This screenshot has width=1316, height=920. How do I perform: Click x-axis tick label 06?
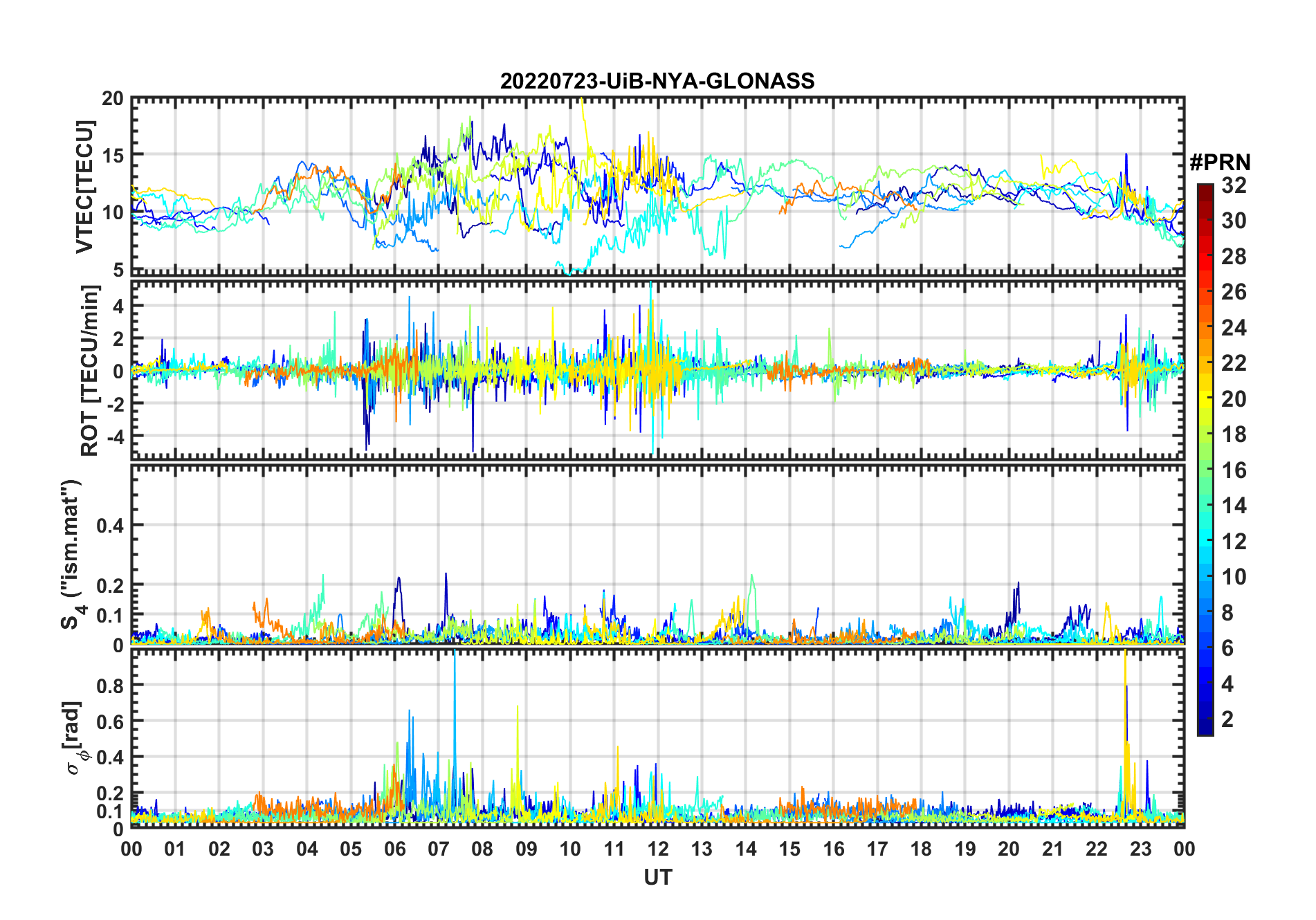coord(394,849)
